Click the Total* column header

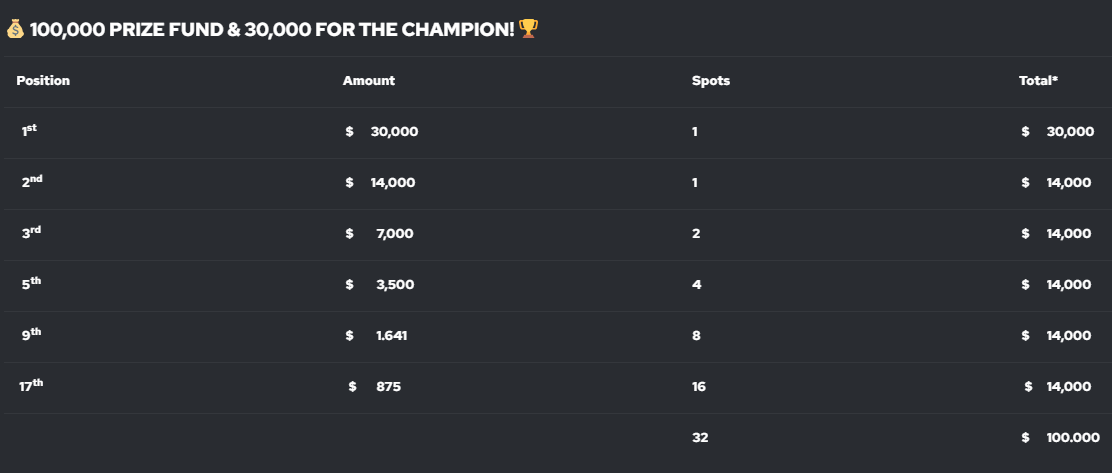point(1038,81)
